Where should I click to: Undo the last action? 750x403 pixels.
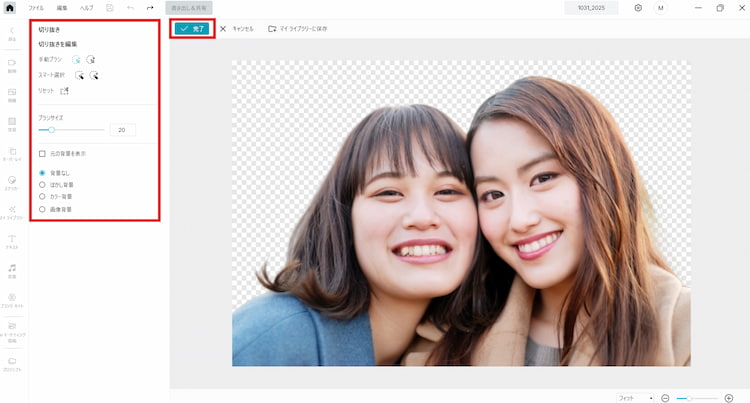click(x=130, y=8)
